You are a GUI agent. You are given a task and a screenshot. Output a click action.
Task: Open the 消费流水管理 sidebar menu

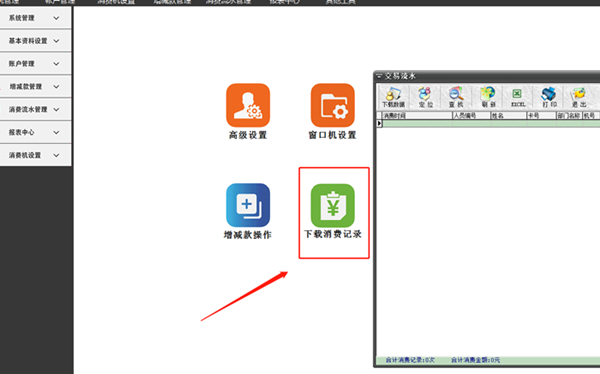pyautogui.click(x=35, y=109)
